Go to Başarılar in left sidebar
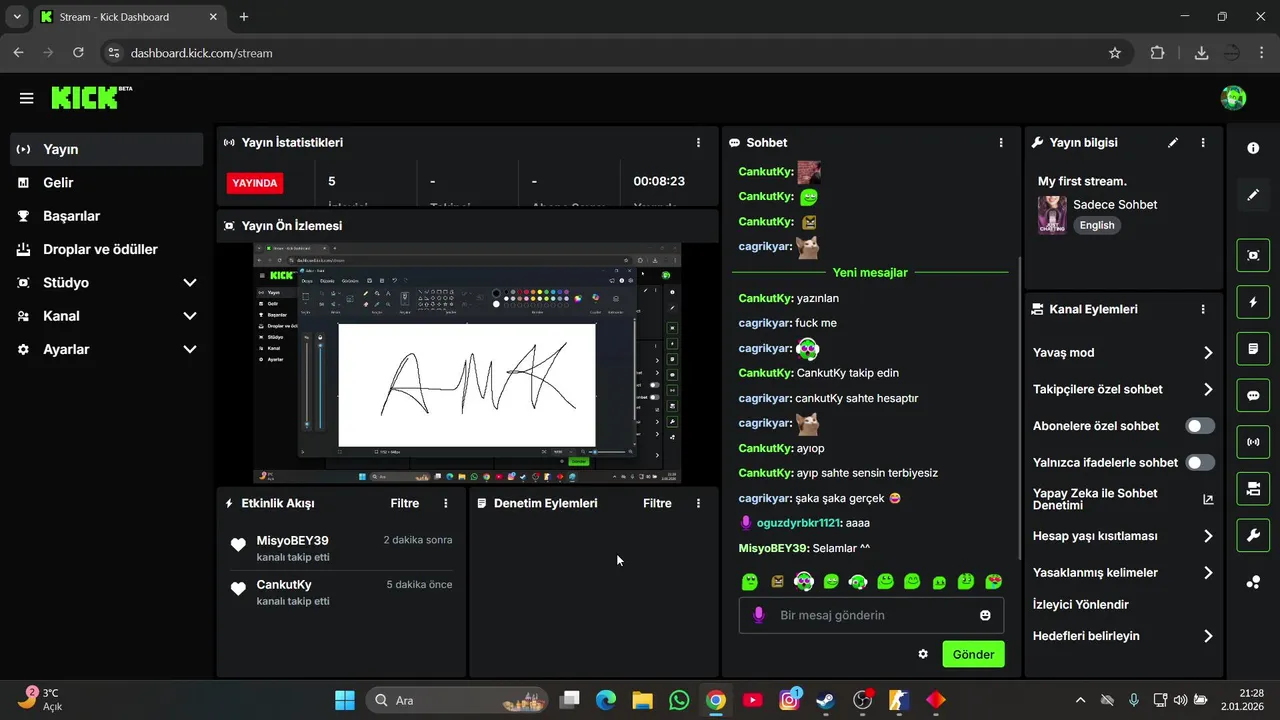This screenshot has height=720, width=1280. tap(107, 216)
